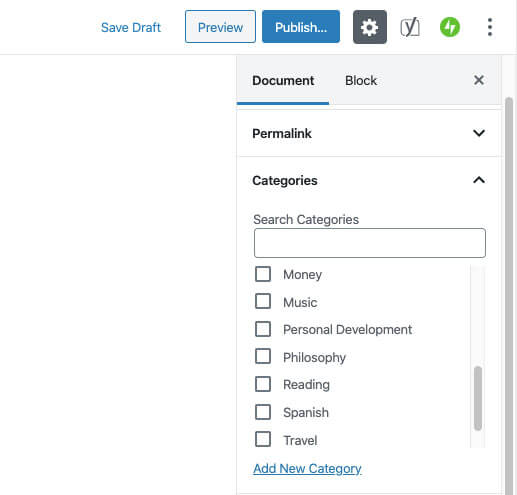Open the settings gear panel
The height and width of the screenshot is (495, 517).
pos(370,27)
